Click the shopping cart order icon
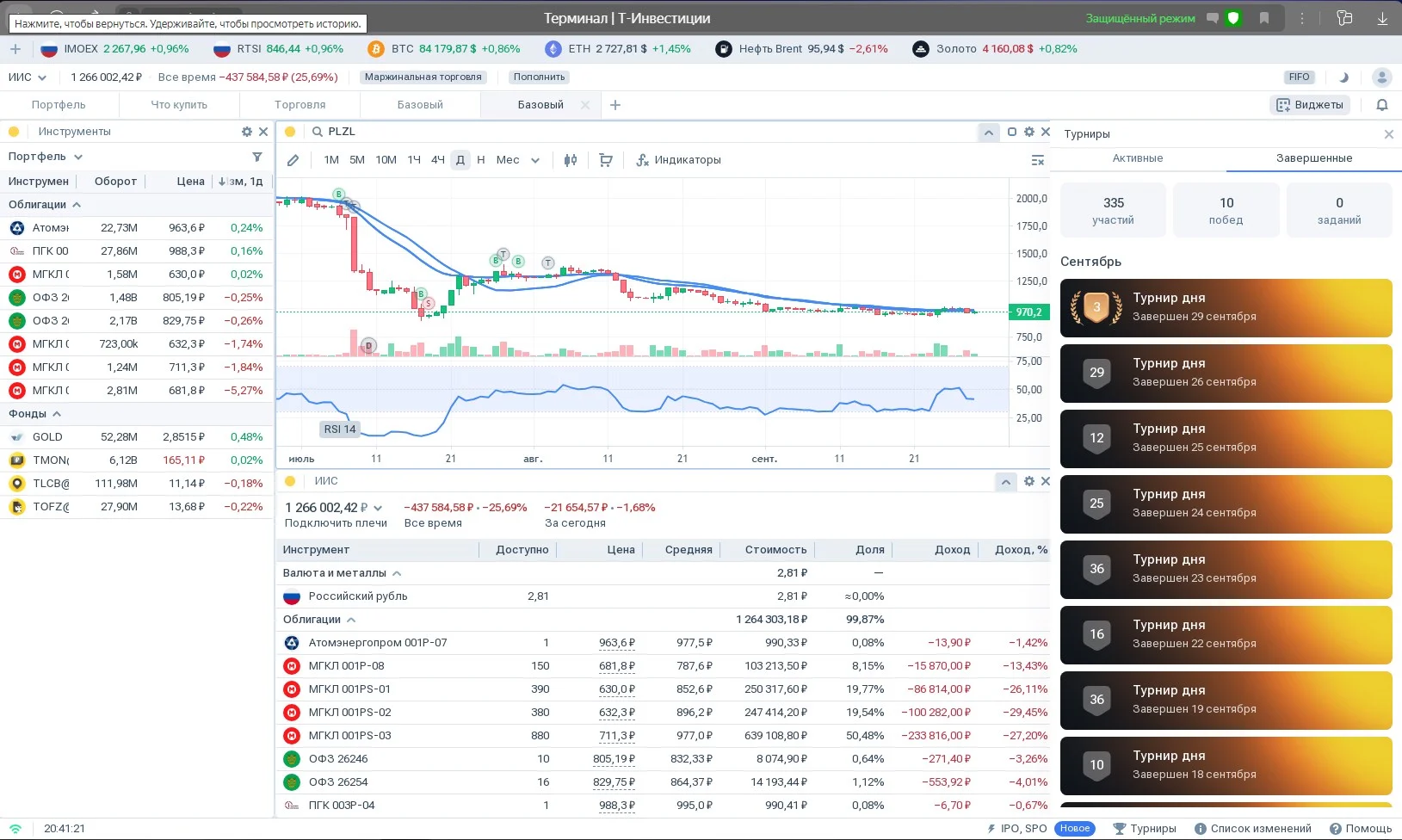 [x=606, y=160]
